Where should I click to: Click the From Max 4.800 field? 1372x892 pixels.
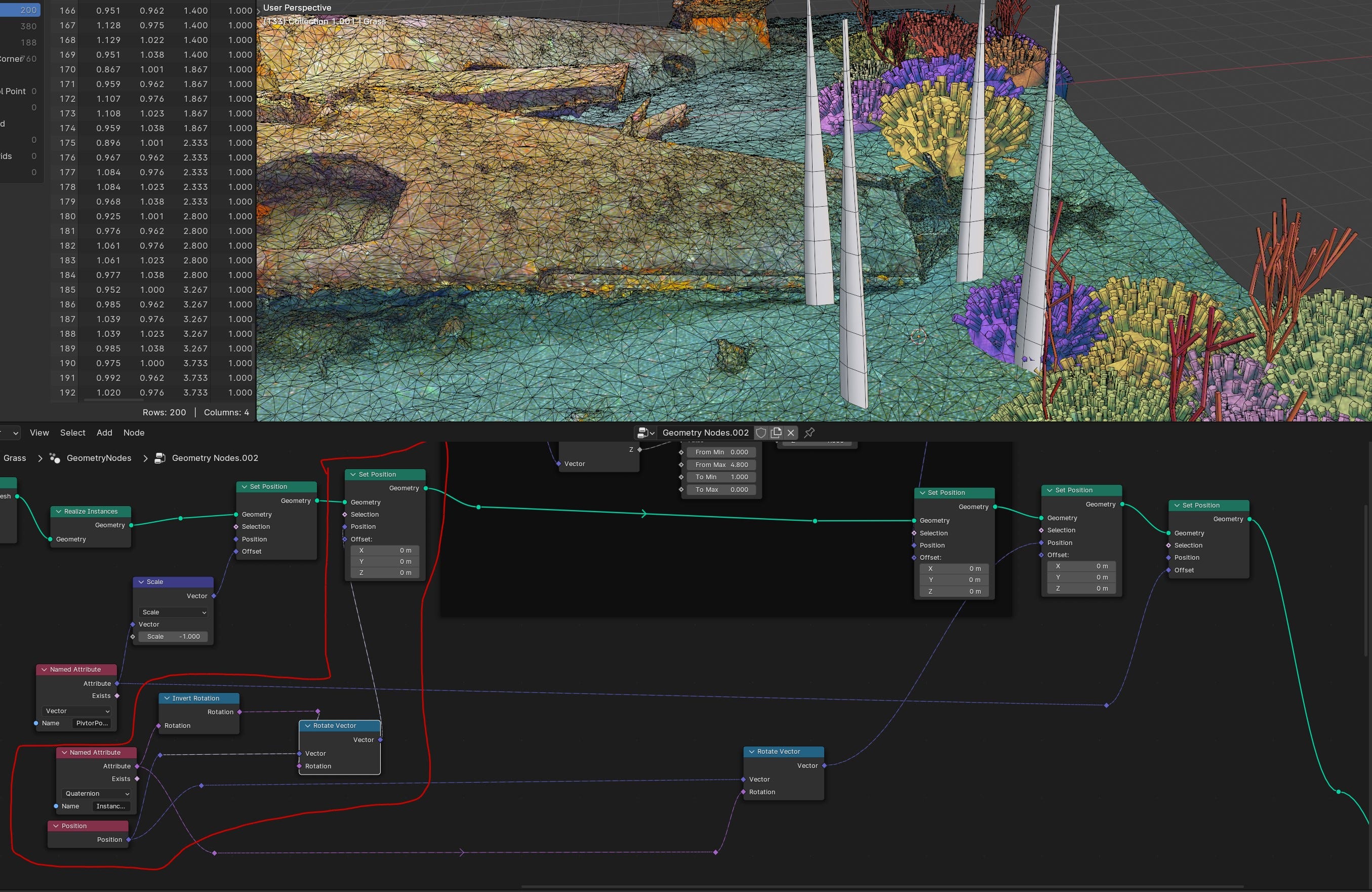pyautogui.click(x=721, y=464)
